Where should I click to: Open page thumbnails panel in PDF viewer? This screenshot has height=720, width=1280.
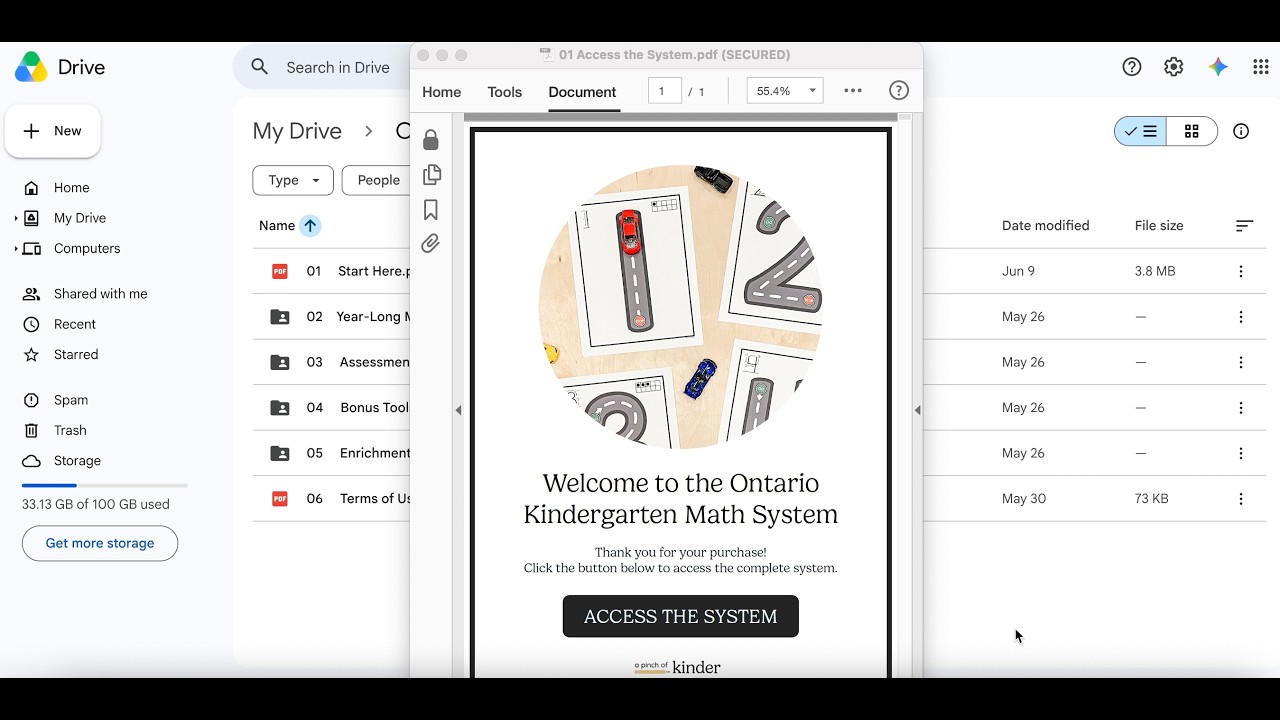click(x=431, y=175)
